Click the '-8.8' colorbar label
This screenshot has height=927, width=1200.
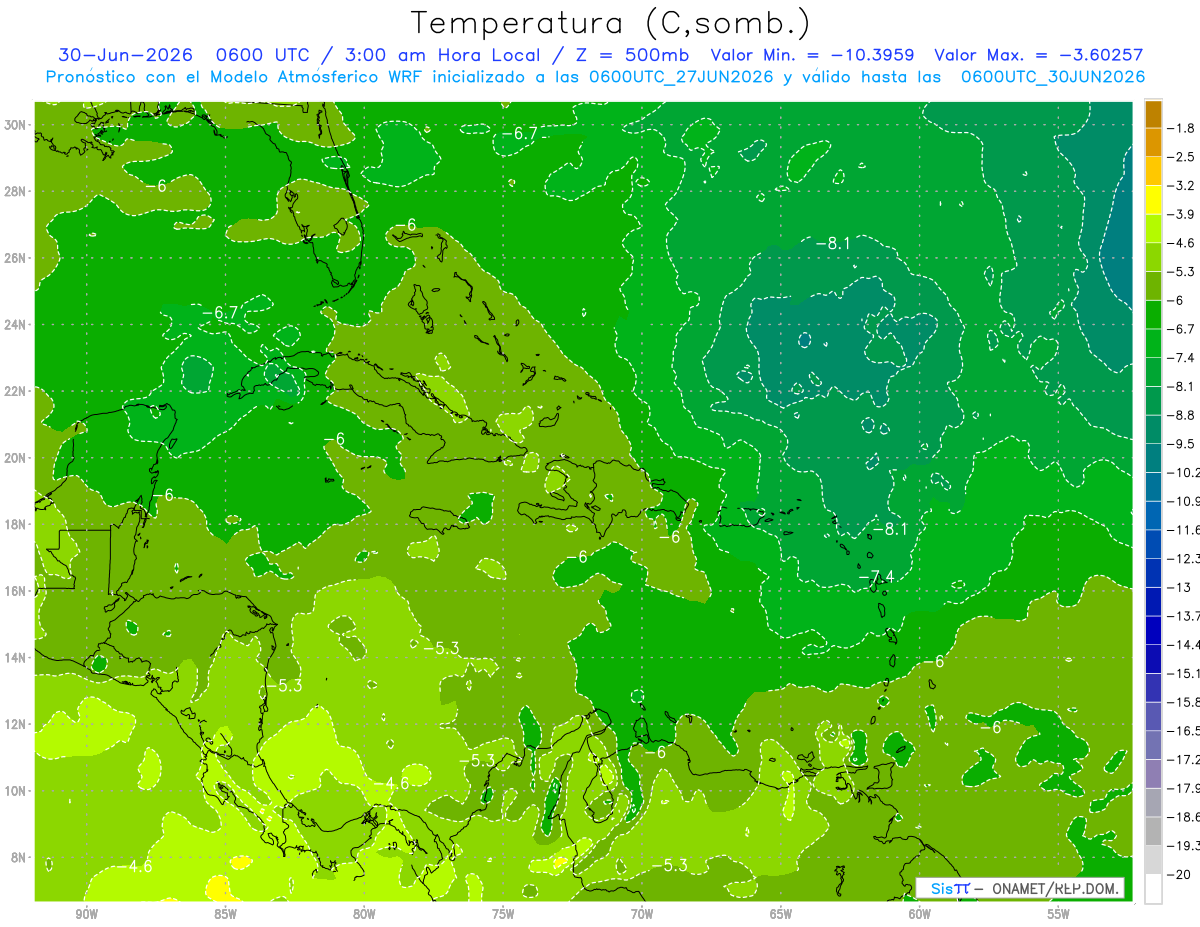[x=1181, y=415]
